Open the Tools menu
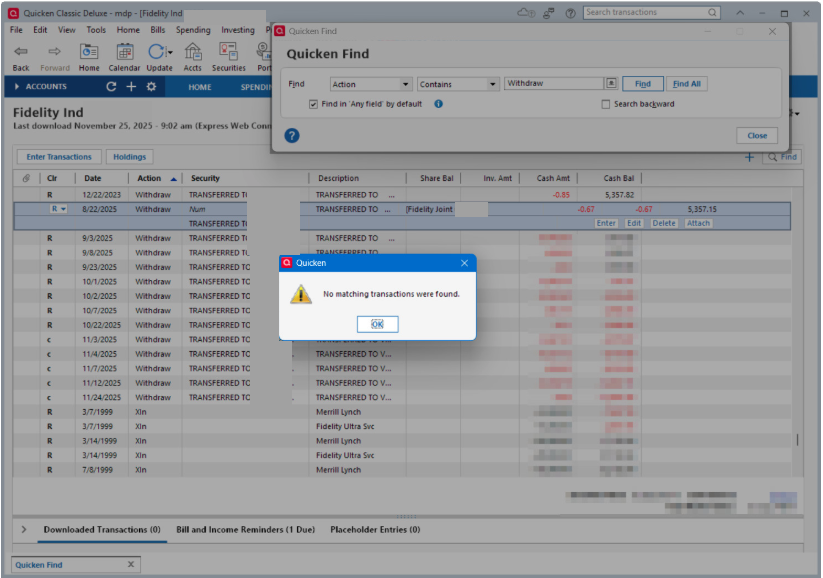 tap(96, 30)
